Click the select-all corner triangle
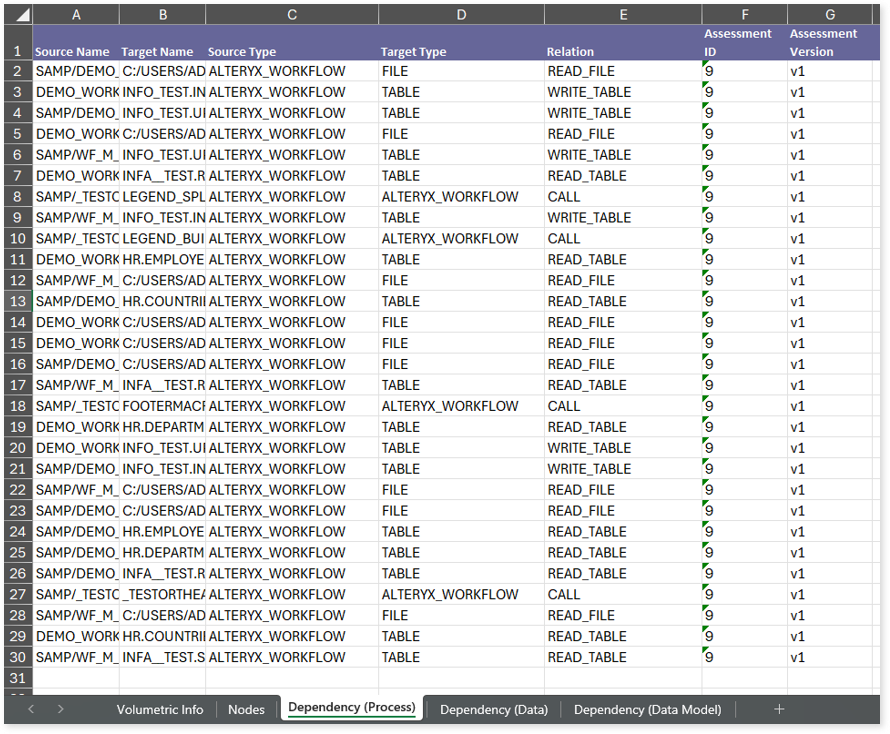This screenshot has height=734, width=890. pyautogui.click(x=22, y=15)
